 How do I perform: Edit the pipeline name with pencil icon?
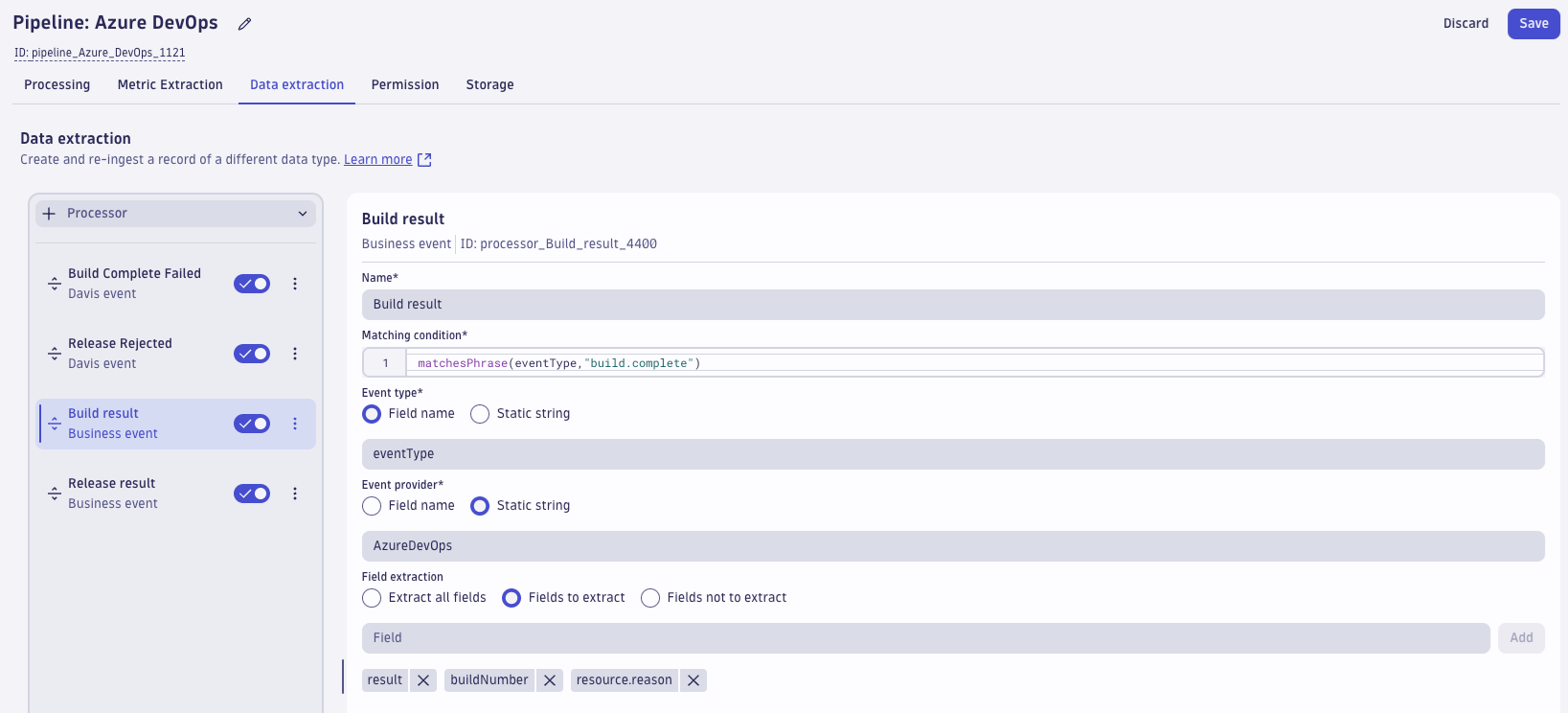pos(245,24)
